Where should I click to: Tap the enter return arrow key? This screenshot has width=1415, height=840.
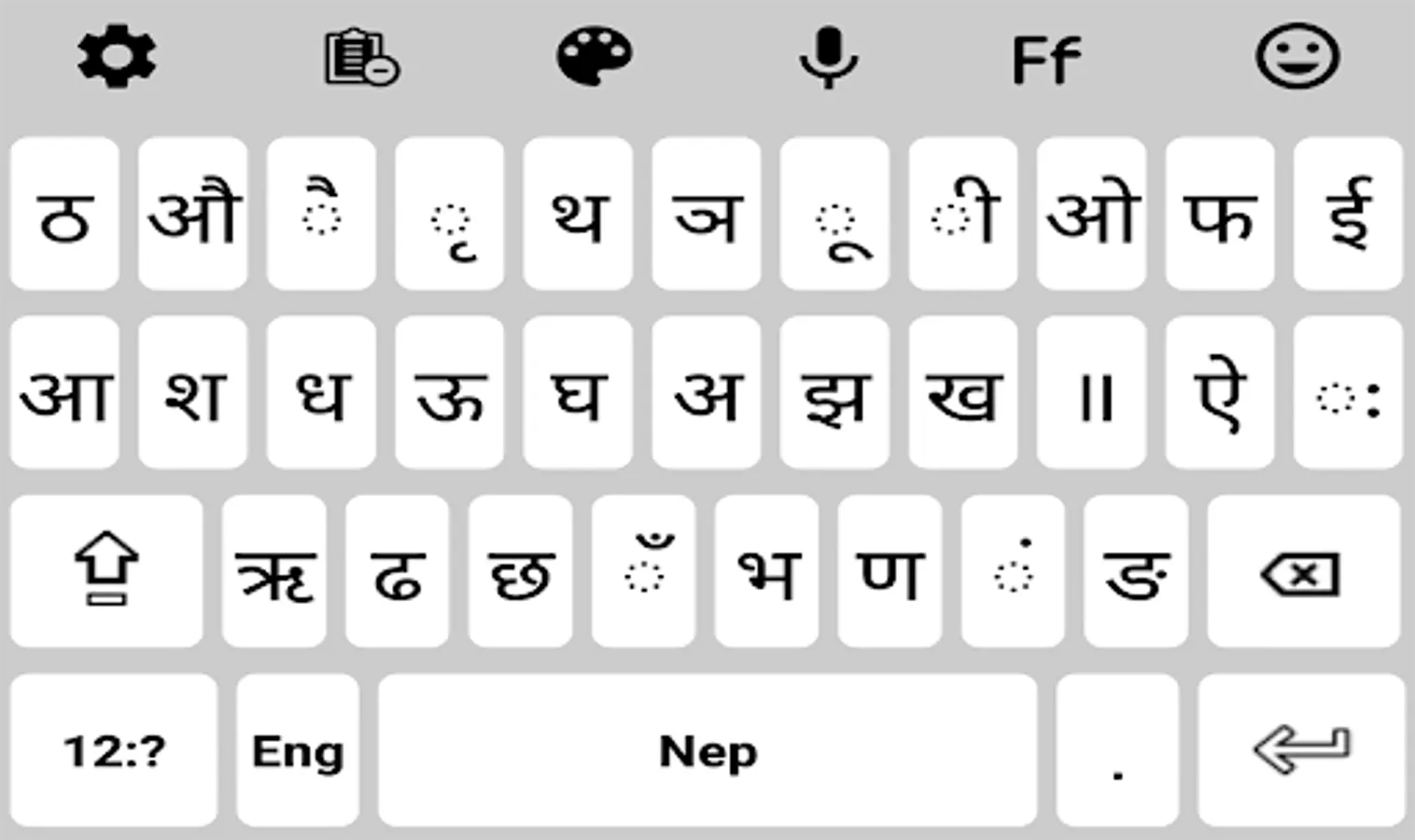click(x=1301, y=750)
